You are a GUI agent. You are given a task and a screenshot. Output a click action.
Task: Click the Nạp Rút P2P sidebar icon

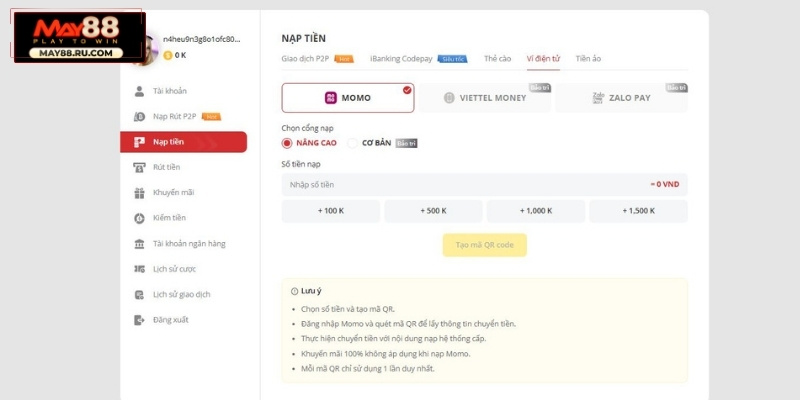[x=139, y=117]
